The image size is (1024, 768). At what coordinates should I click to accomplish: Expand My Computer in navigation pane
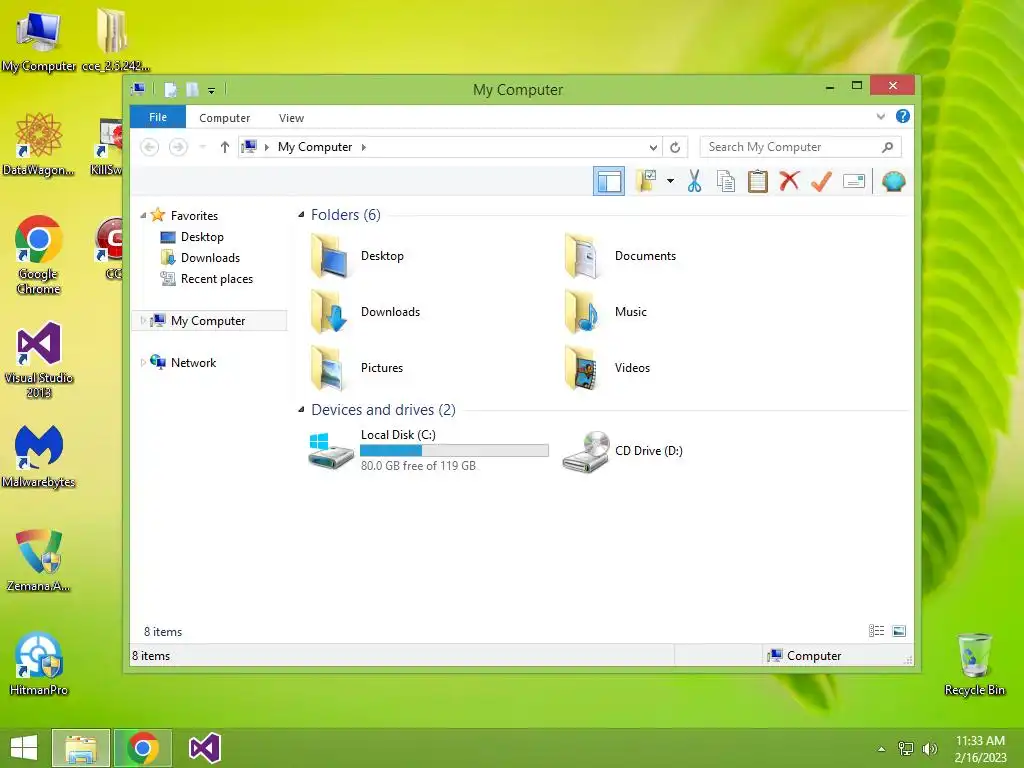pos(143,321)
